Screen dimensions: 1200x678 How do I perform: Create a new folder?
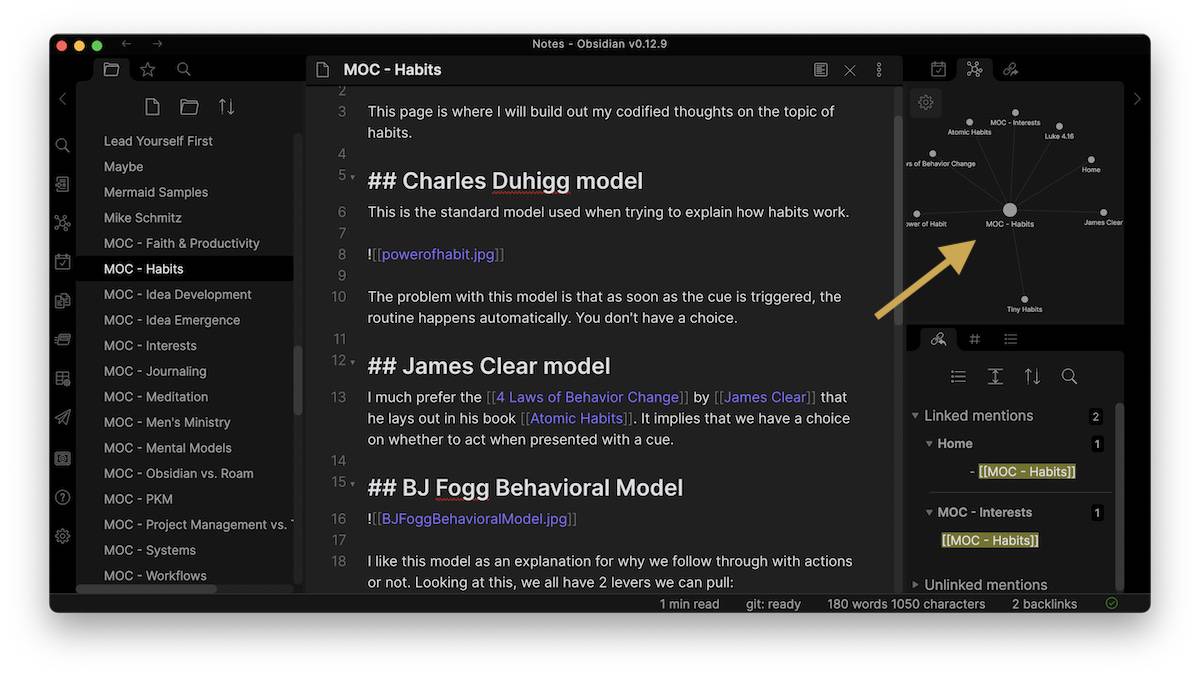[x=189, y=107]
